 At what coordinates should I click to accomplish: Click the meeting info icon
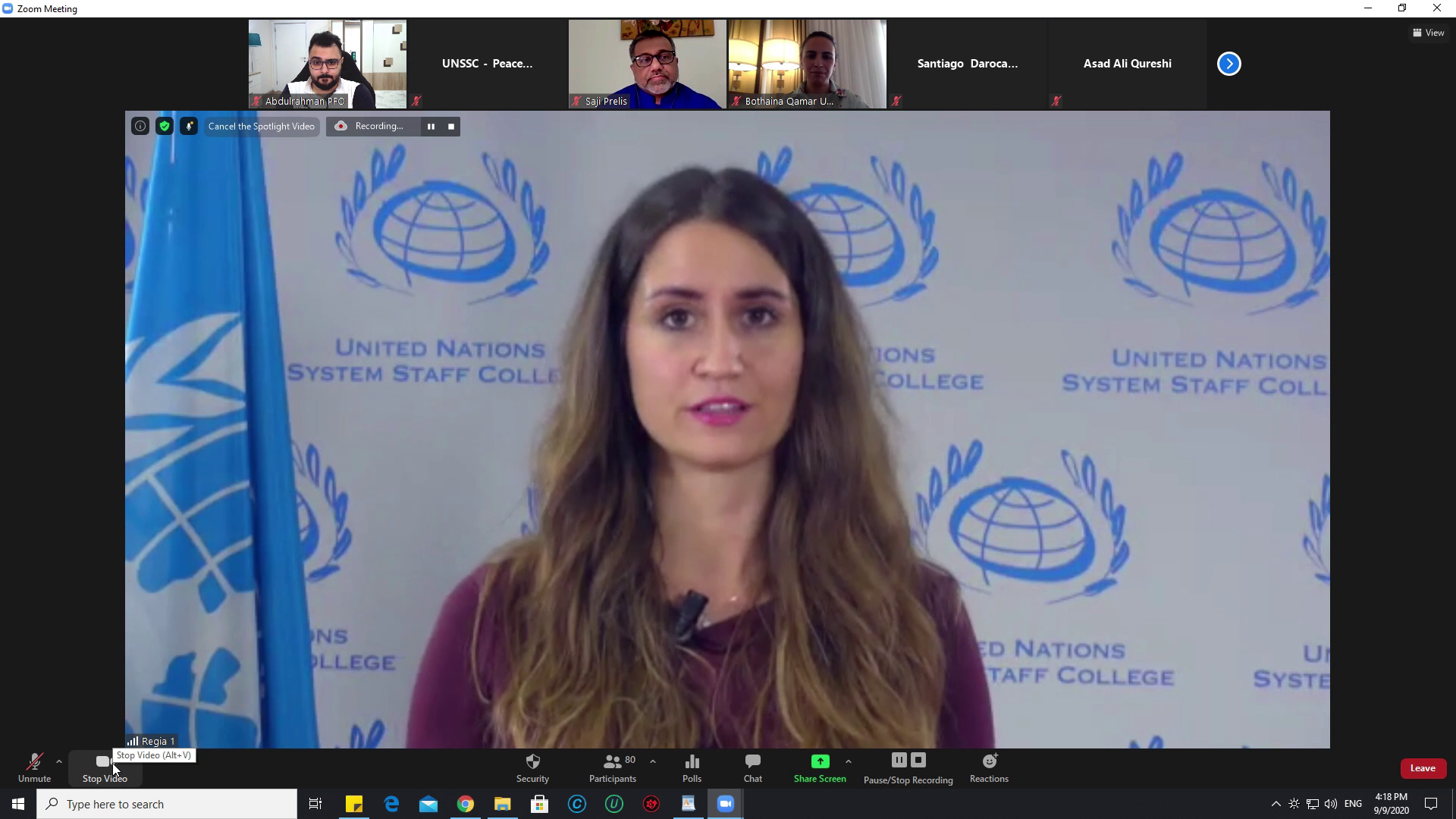pos(140,127)
